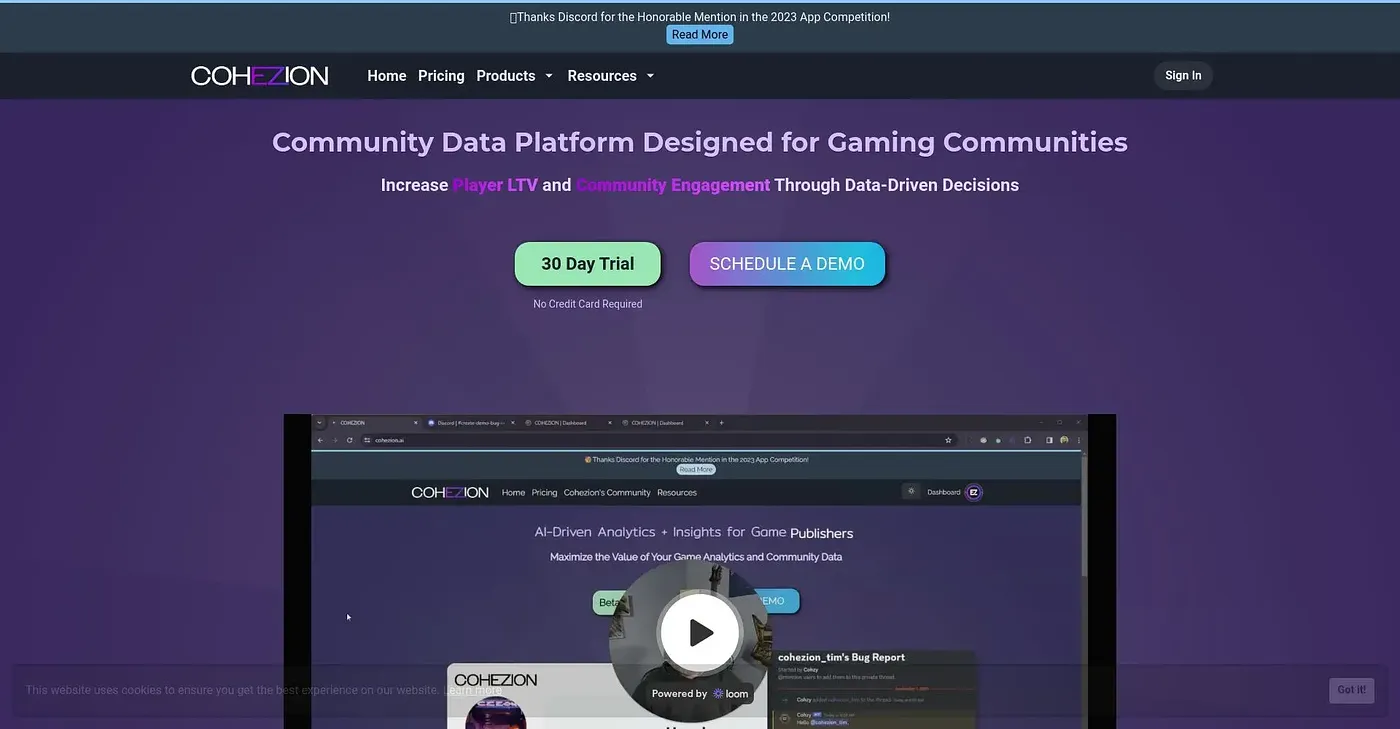Open the Pricing page from the navbar
Image resolution: width=1400 pixels, height=729 pixels.
tap(441, 76)
